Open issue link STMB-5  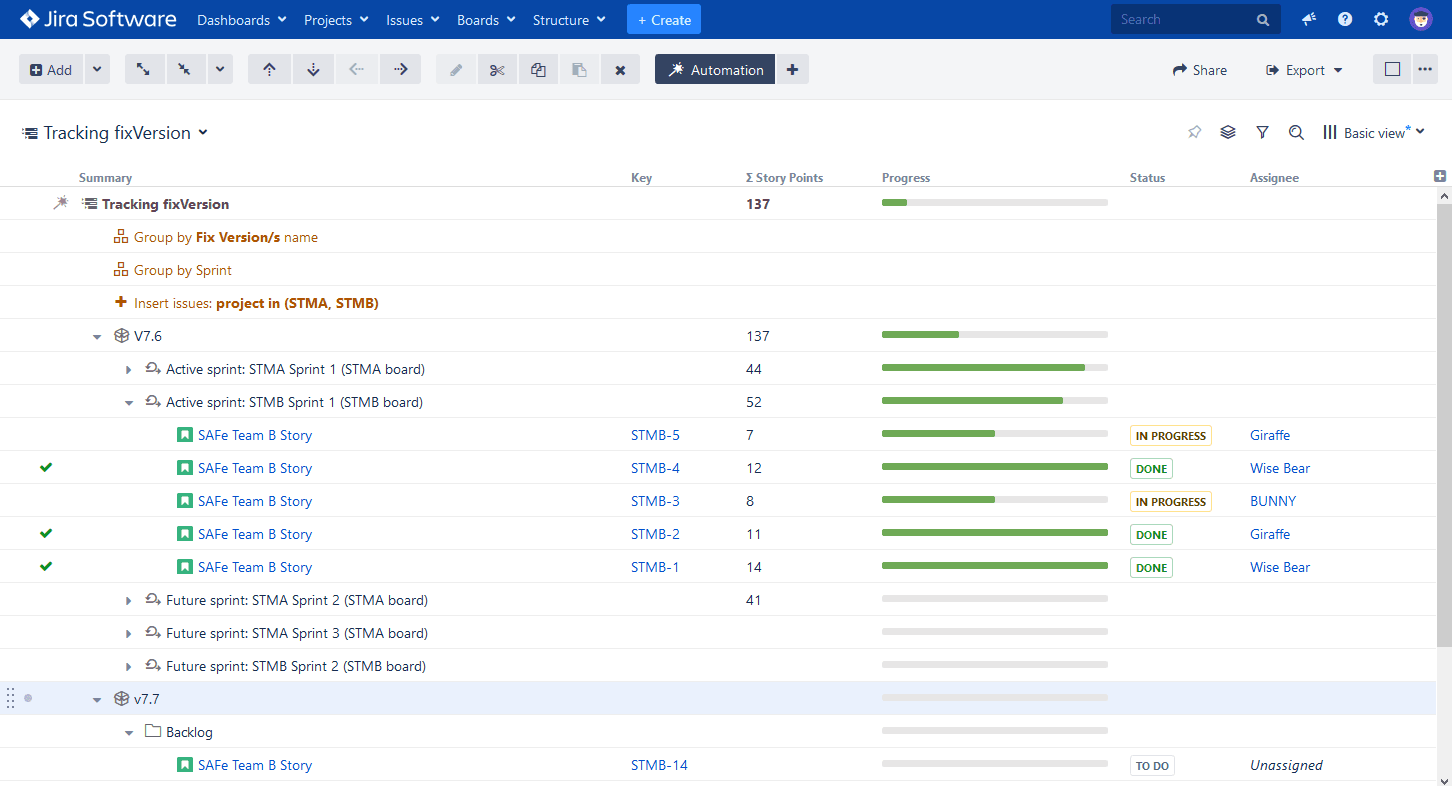tap(655, 436)
